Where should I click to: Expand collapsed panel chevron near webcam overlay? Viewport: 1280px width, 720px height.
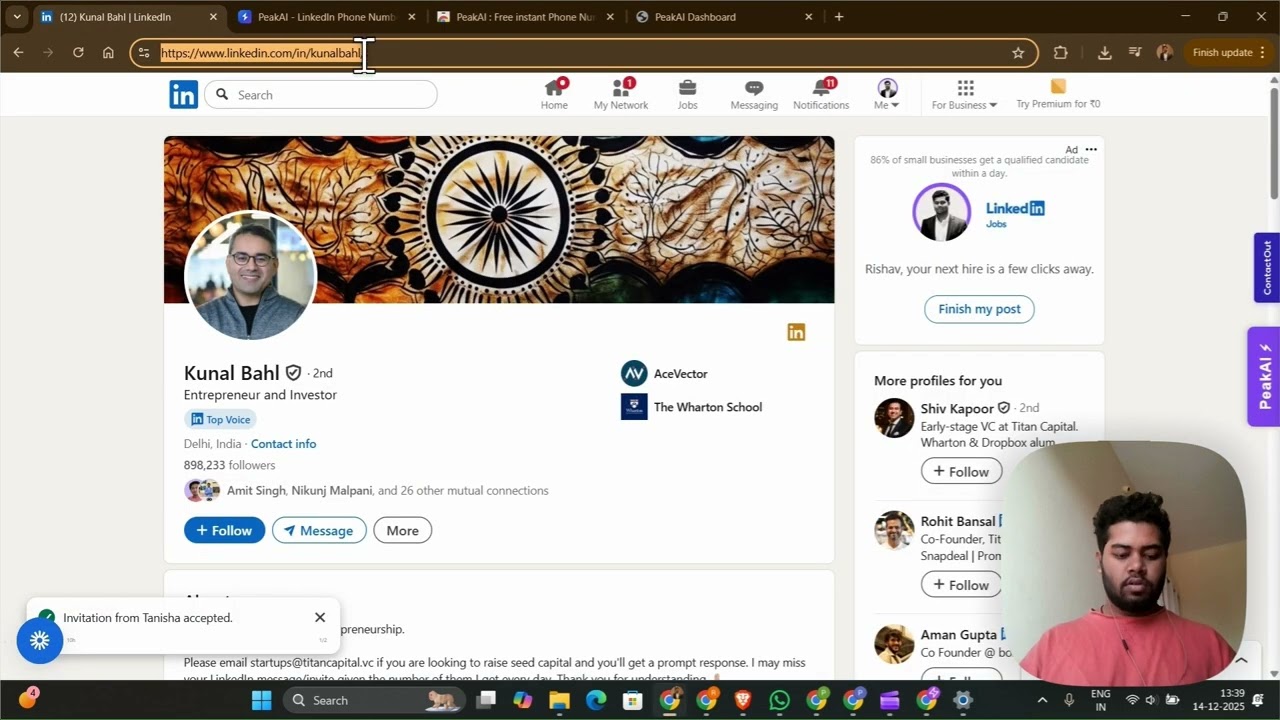[1241, 660]
